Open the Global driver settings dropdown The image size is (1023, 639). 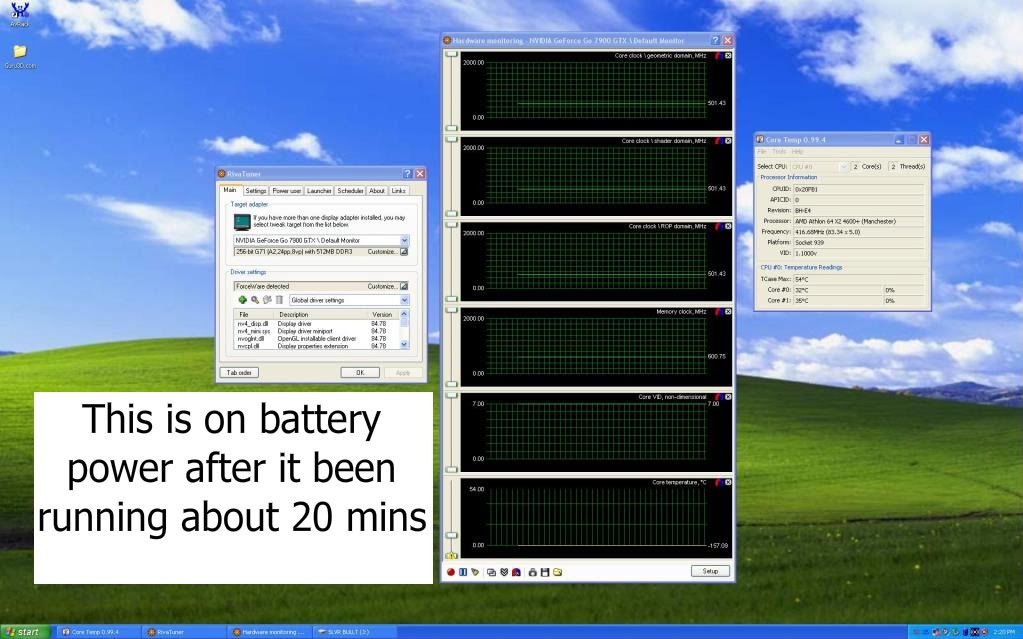(405, 300)
